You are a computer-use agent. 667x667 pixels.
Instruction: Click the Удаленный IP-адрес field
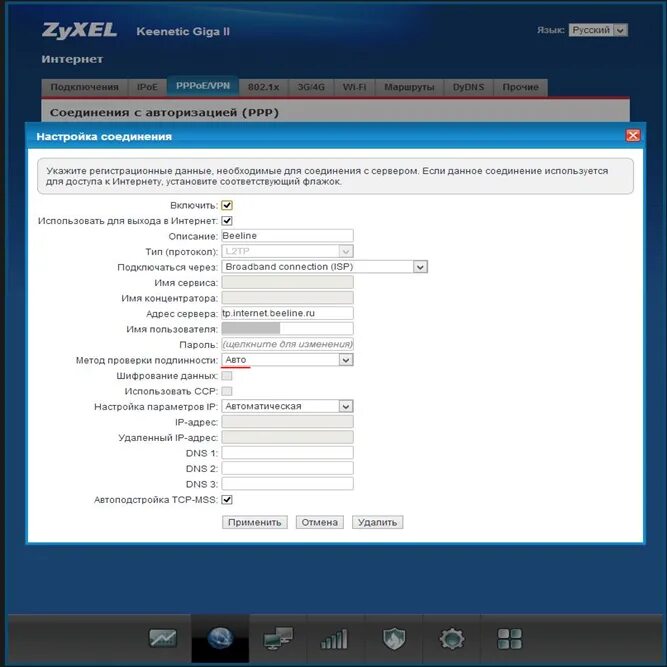pyautogui.click(x=287, y=437)
